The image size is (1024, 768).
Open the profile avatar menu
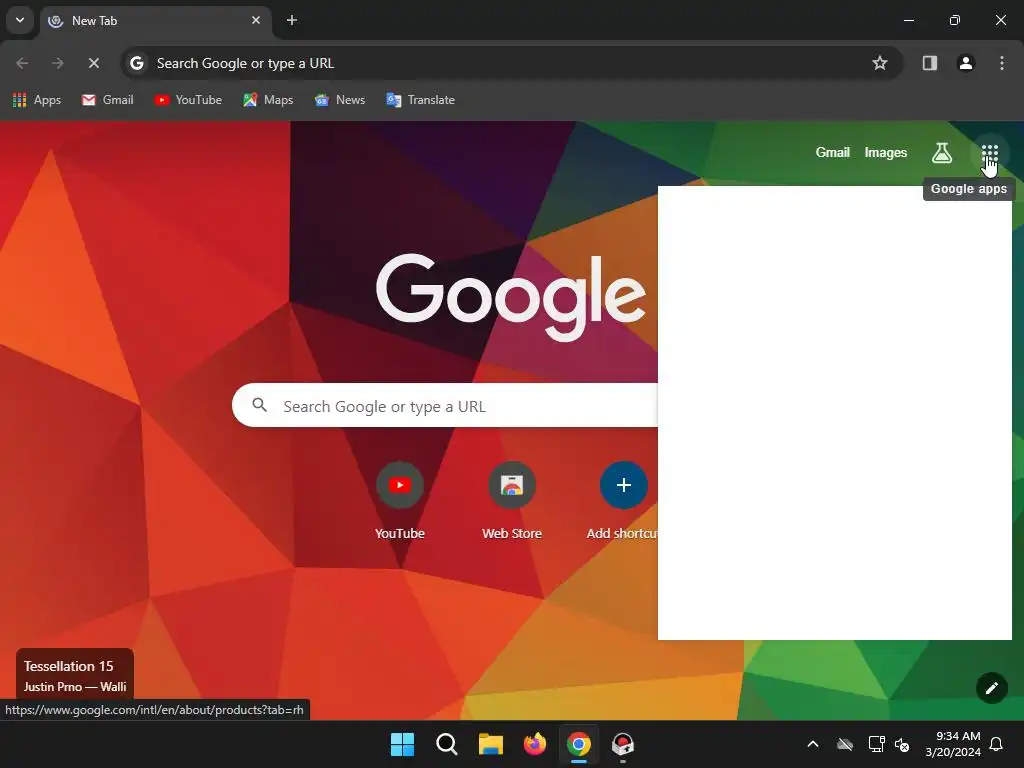tap(965, 63)
